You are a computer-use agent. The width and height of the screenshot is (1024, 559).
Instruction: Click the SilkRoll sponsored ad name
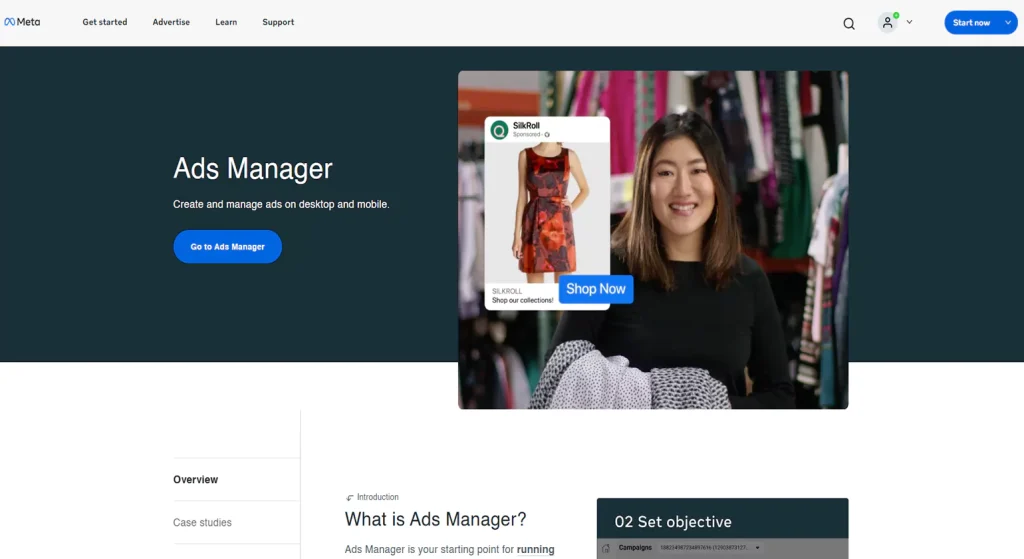[x=526, y=125]
